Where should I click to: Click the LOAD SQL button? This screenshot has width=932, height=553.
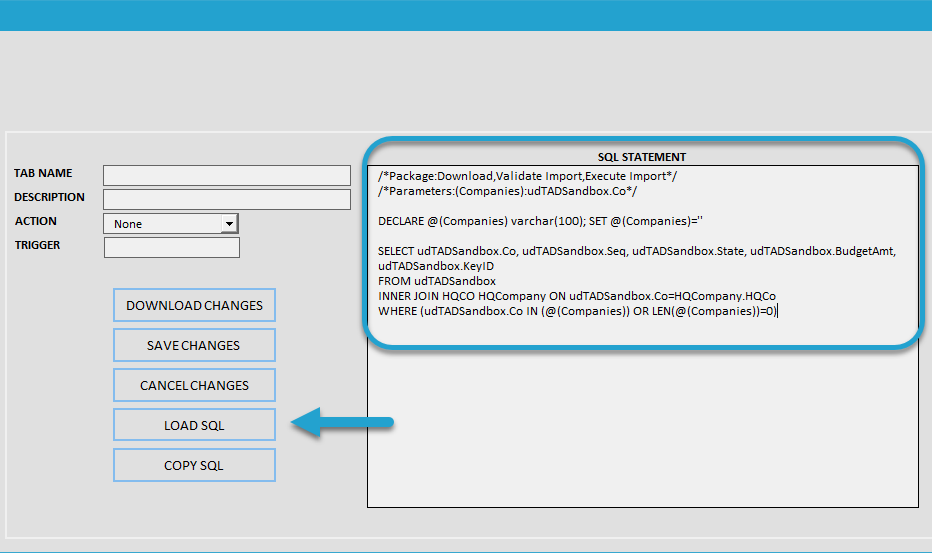(x=194, y=425)
